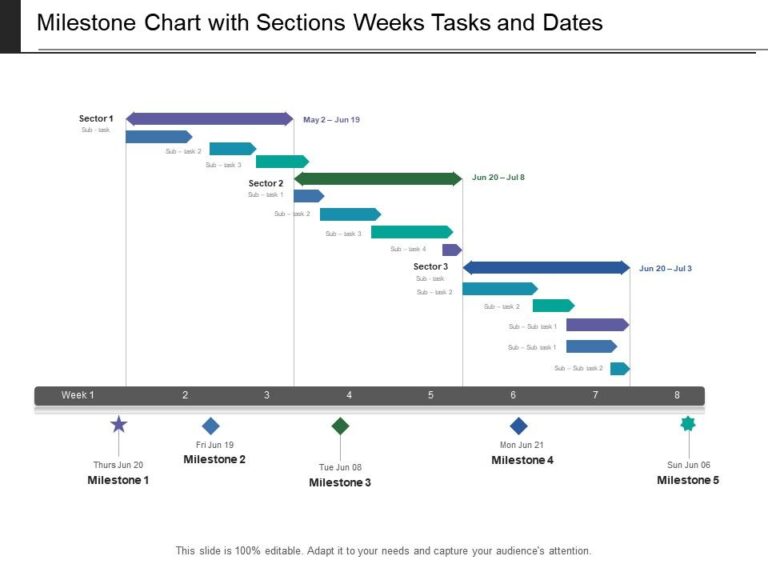The height and width of the screenshot is (576, 768).
Task: Click week 8 on the timeline bar
Action: (x=677, y=395)
